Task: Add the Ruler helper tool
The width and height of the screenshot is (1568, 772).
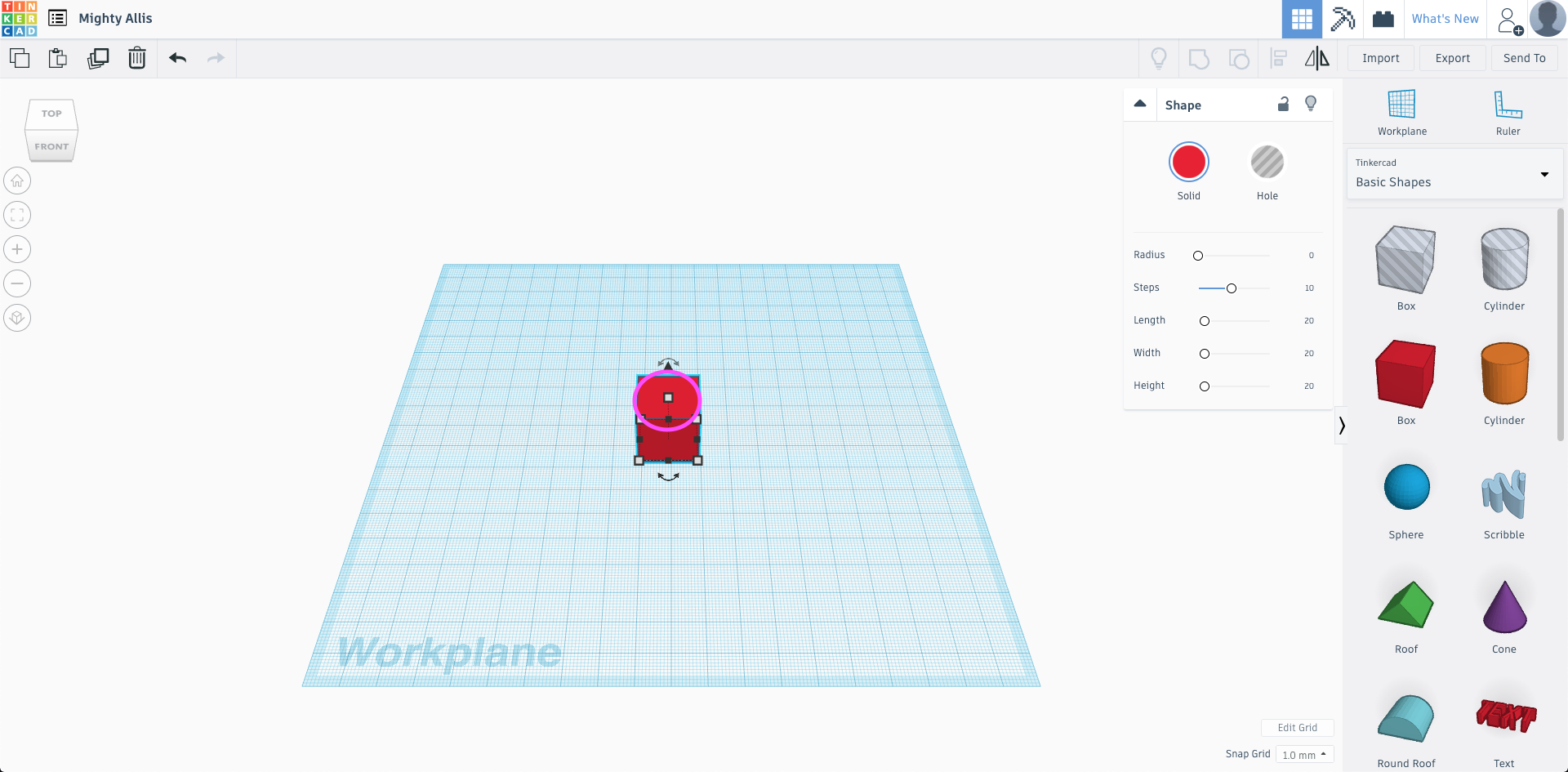Action: click(x=1507, y=112)
